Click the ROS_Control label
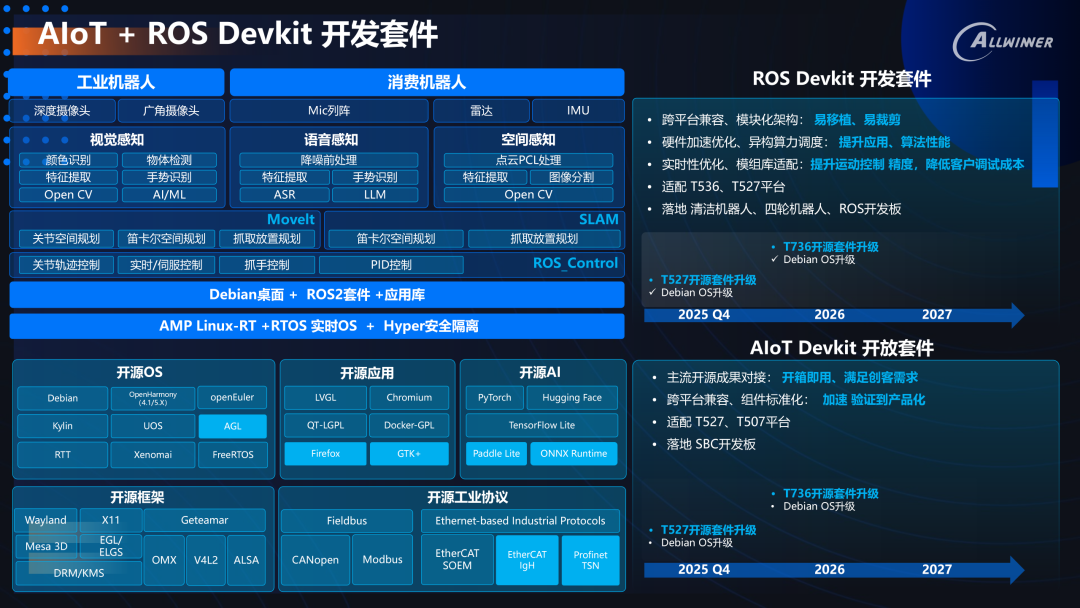The height and width of the screenshot is (608, 1080). click(575, 263)
